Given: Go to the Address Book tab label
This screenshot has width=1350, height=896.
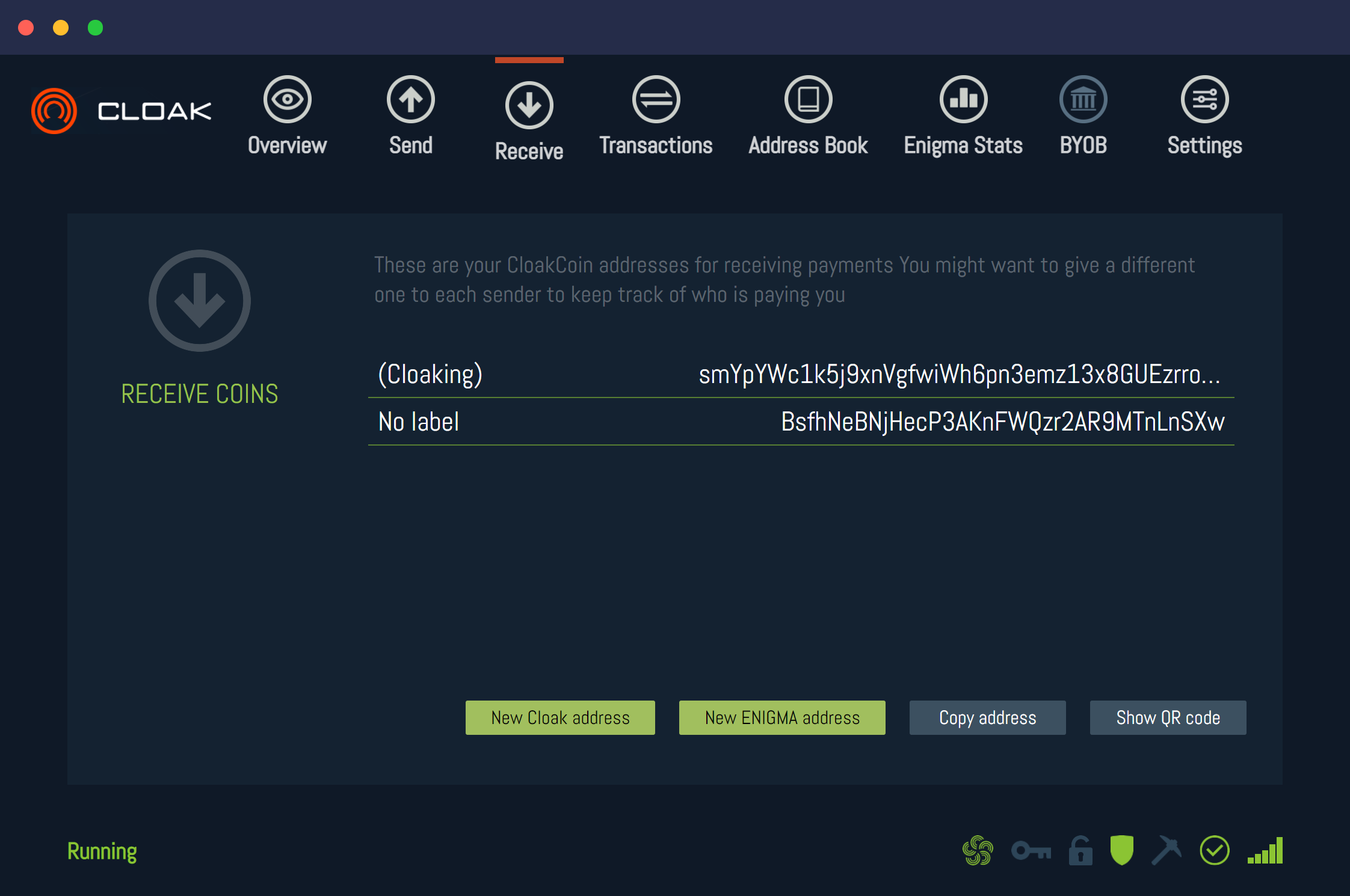Looking at the screenshot, I should click(809, 146).
